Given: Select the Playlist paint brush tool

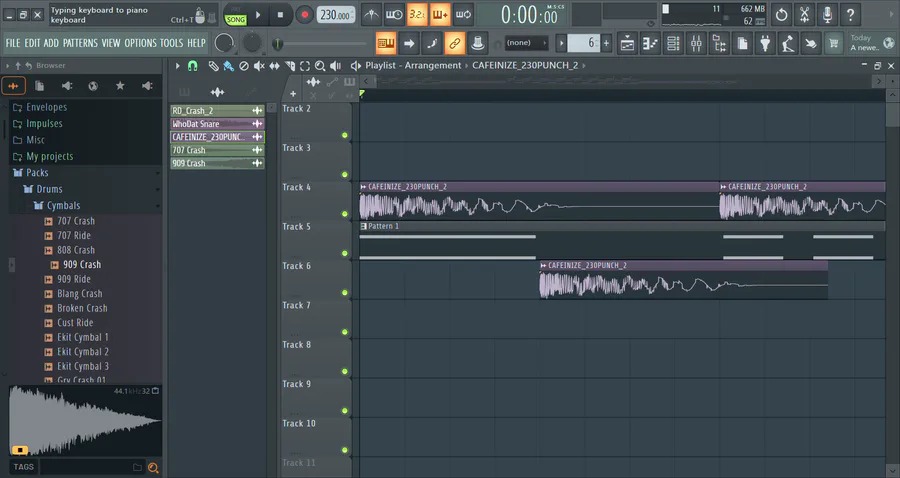Looking at the screenshot, I should point(228,66).
